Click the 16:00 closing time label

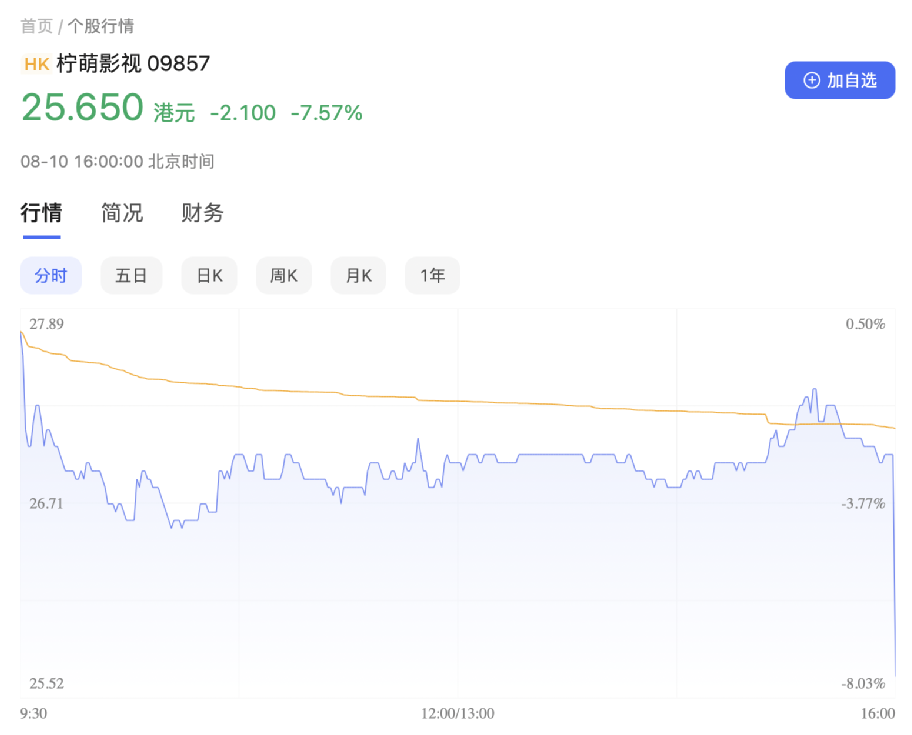[878, 713]
